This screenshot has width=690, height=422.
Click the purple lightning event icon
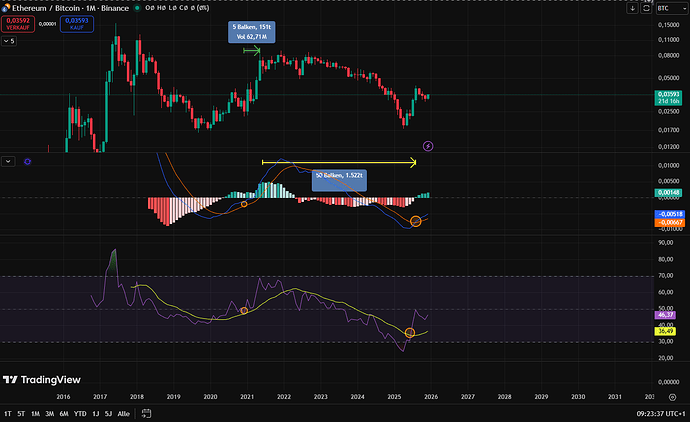pyautogui.click(x=428, y=146)
